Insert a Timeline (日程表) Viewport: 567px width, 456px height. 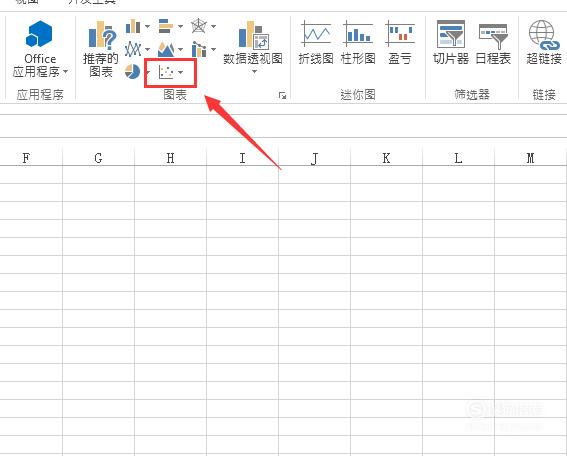[493, 43]
